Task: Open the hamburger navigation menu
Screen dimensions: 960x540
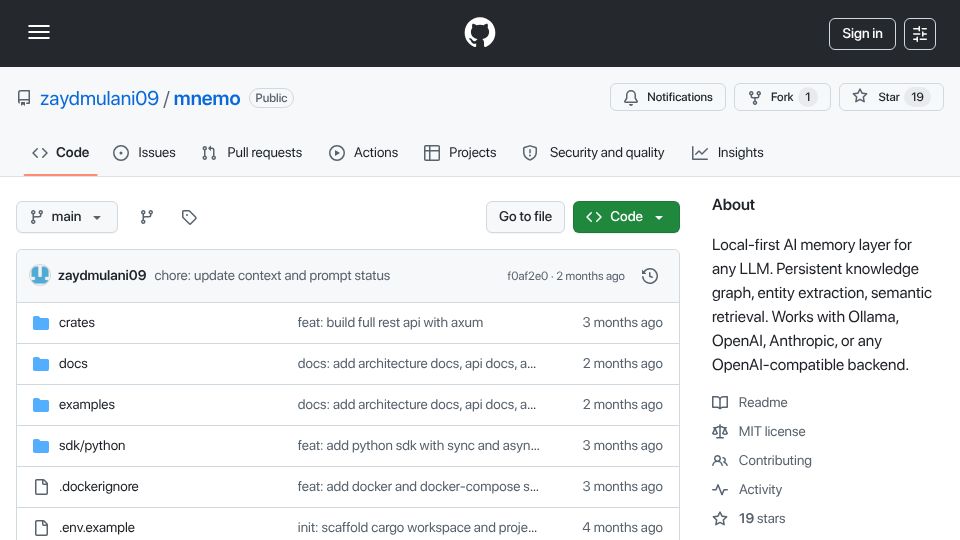Action: [39, 32]
